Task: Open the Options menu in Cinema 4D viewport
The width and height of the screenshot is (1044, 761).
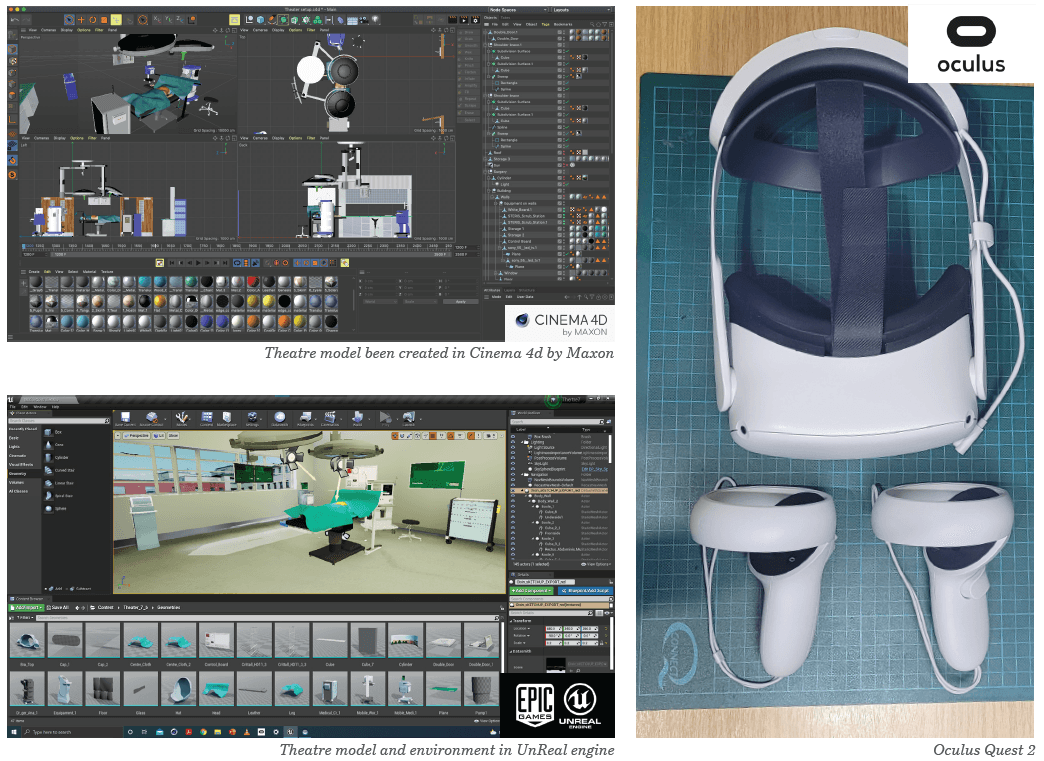Action: pyautogui.click(x=83, y=30)
